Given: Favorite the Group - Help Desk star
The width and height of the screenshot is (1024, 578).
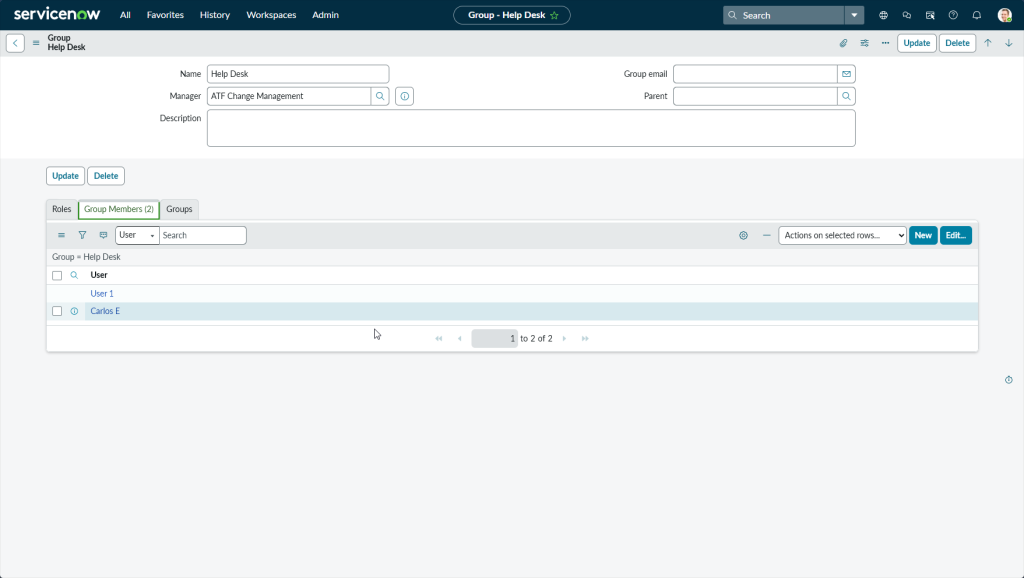Looking at the screenshot, I should coord(554,15).
